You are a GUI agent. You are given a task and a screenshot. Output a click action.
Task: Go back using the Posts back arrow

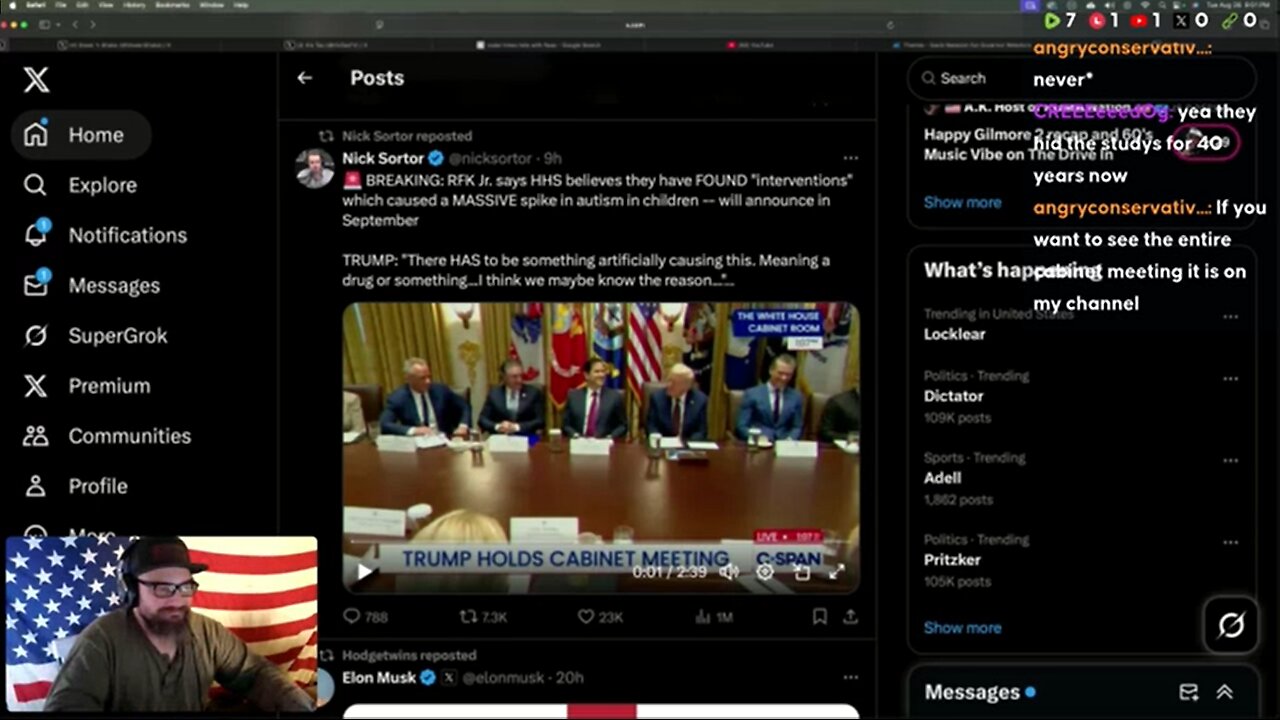coord(304,78)
